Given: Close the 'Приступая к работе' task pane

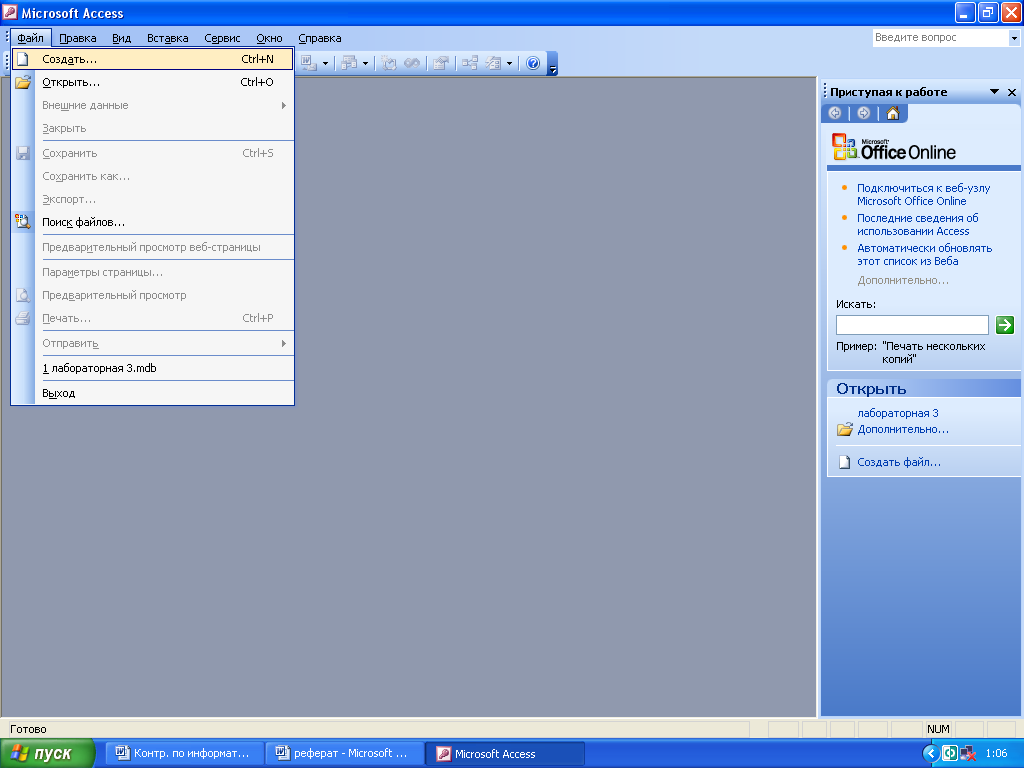Looking at the screenshot, I should 1012,92.
